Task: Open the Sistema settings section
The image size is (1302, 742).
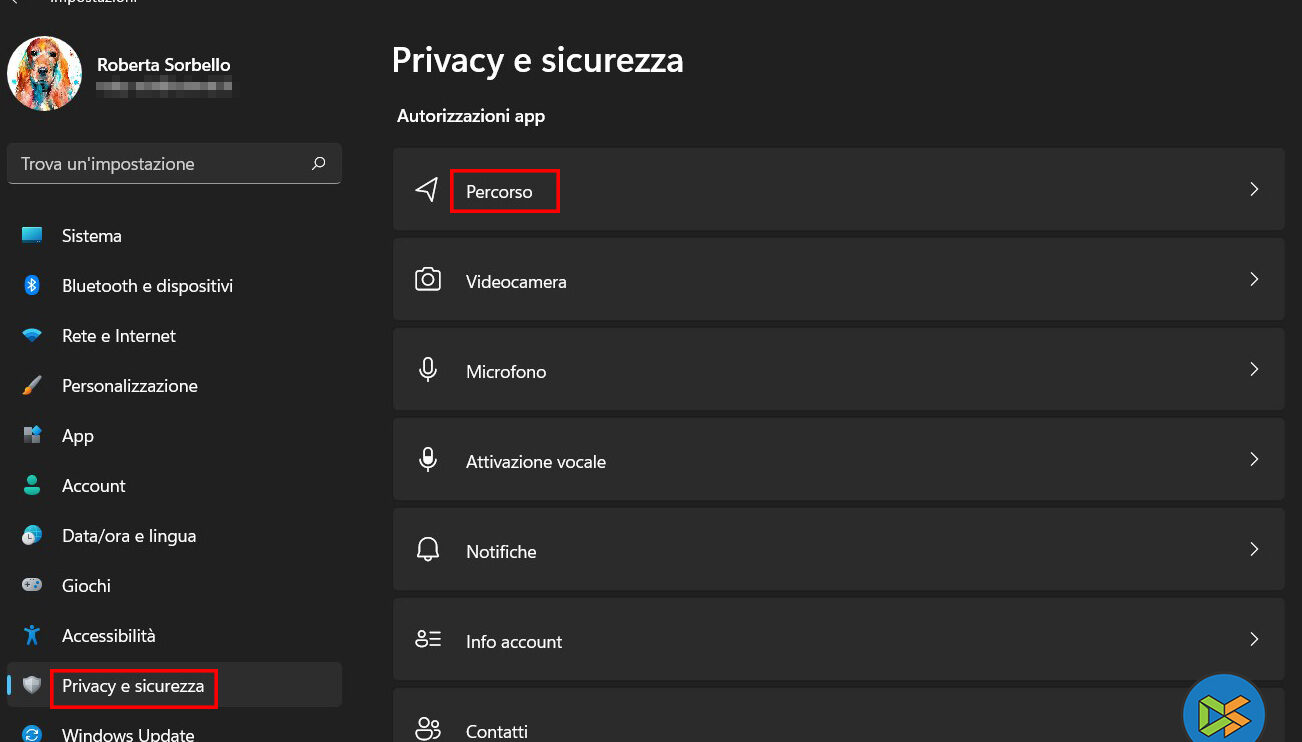Action: click(x=92, y=236)
